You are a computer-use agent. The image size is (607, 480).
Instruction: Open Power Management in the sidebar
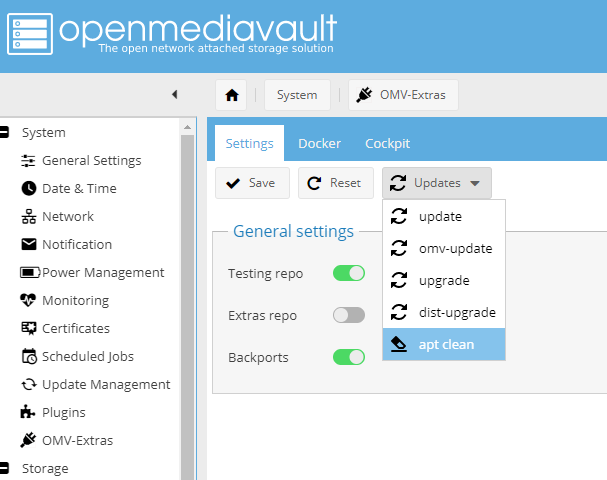coord(103,273)
